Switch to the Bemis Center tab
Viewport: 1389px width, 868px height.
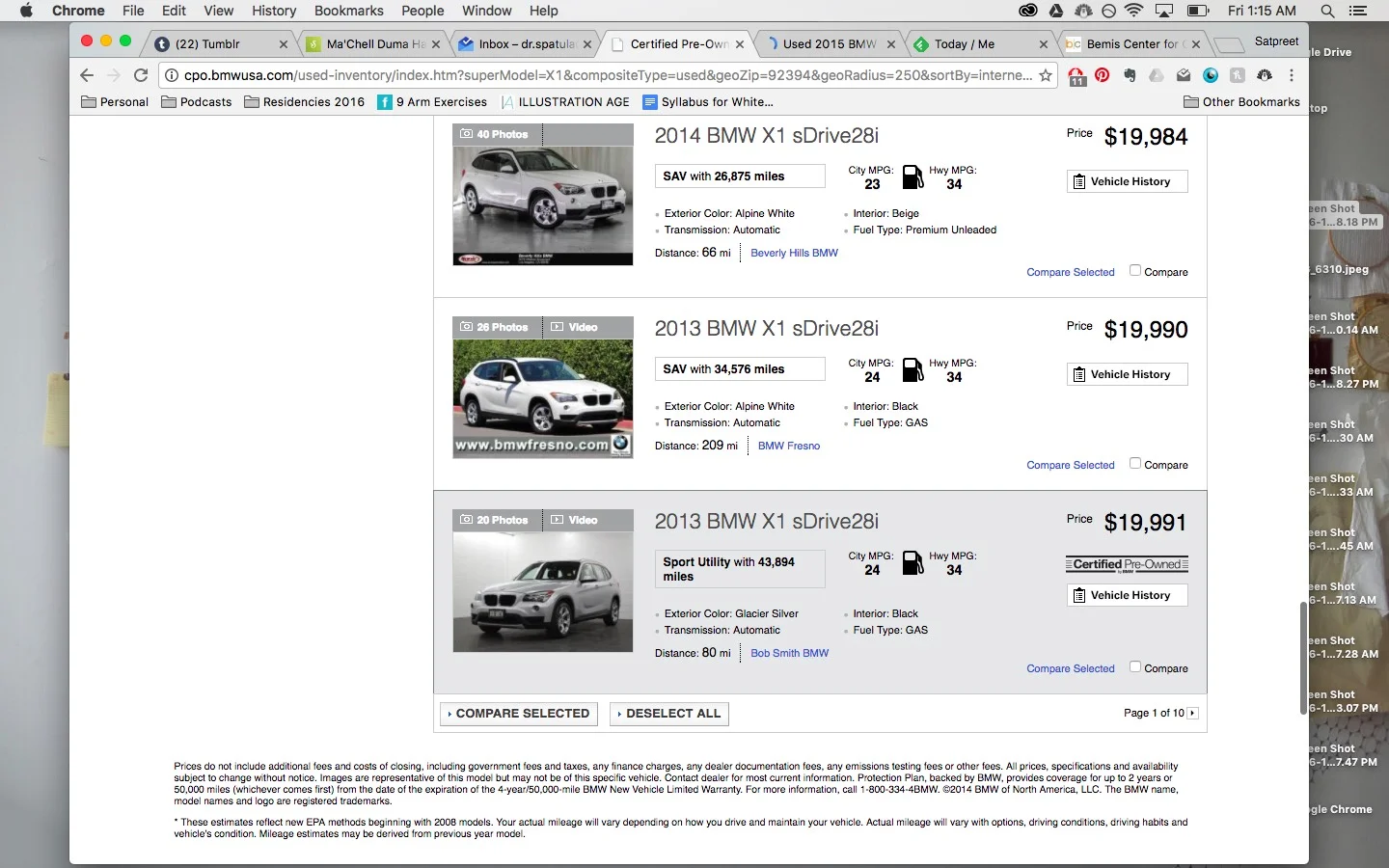(1133, 43)
